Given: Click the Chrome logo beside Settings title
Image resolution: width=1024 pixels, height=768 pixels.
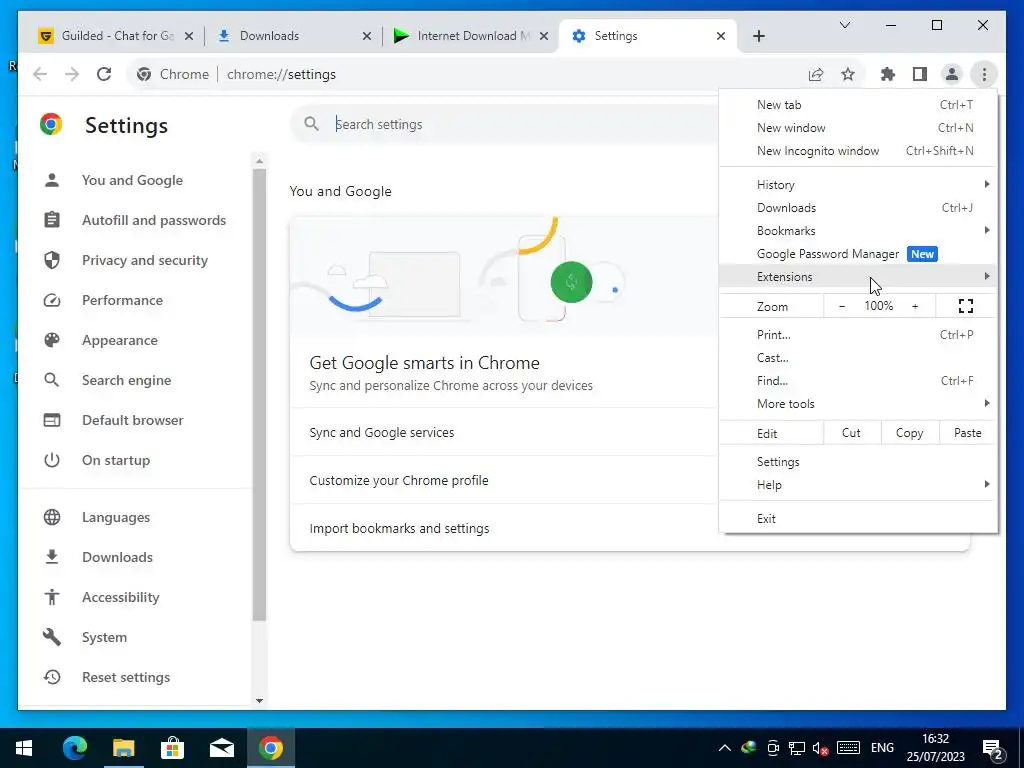Looking at the screenshot, I should 51,124.
